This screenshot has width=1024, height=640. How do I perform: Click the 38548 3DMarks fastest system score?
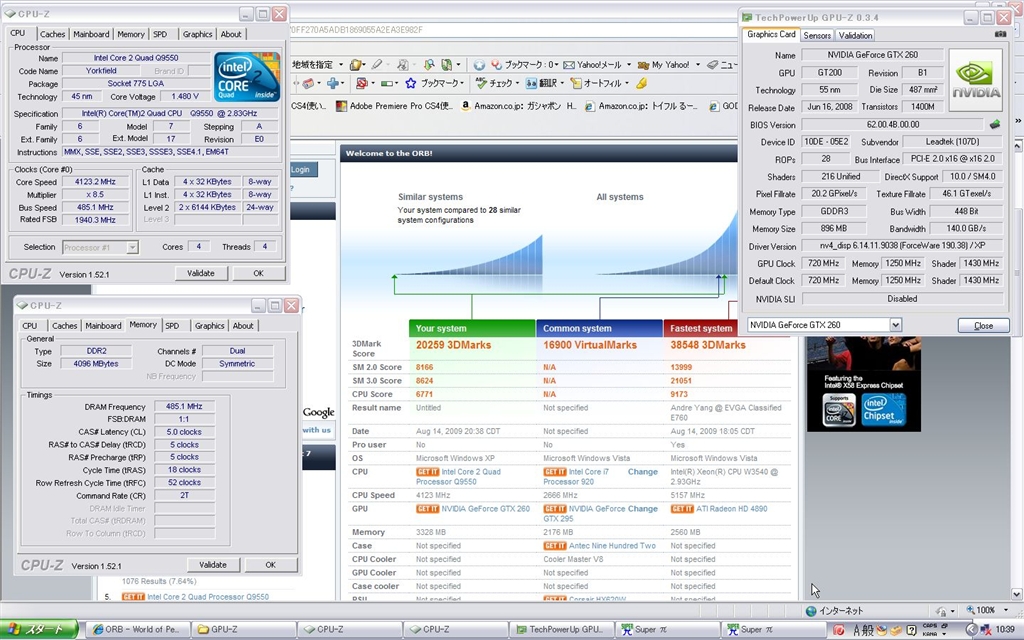click(708, 345)
